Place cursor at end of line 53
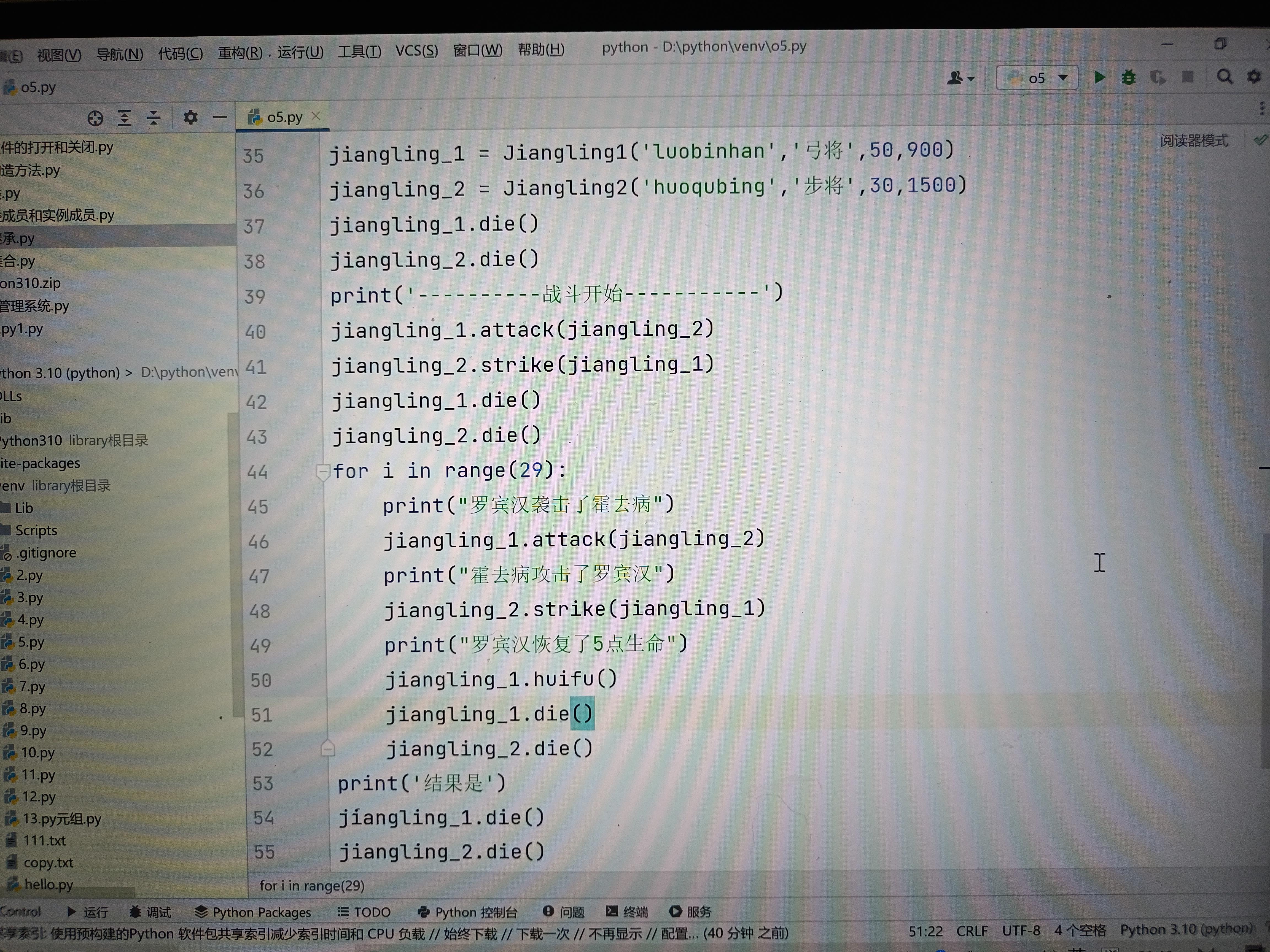 (x=506, y=783)
